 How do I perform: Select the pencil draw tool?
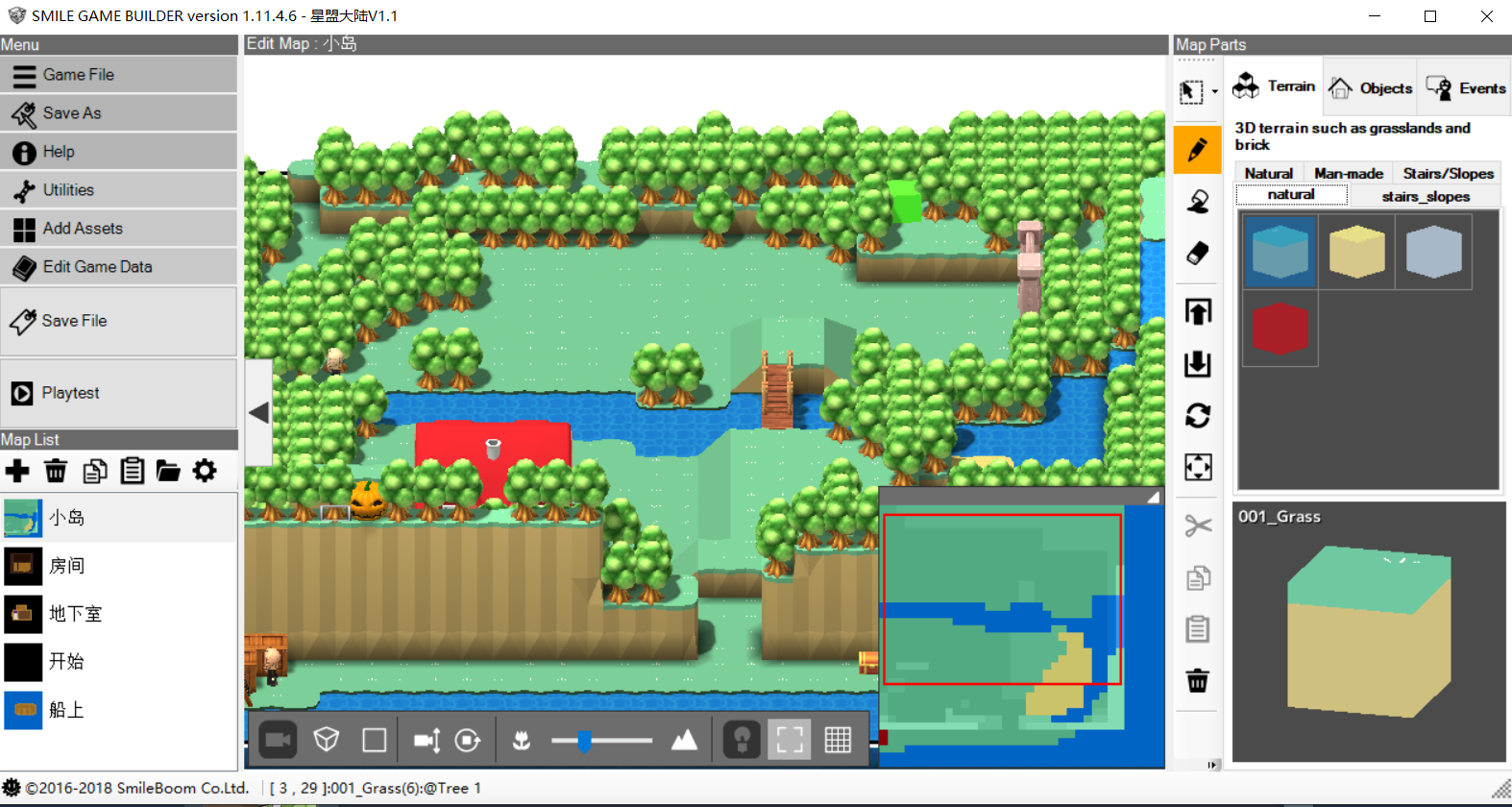1197,149
